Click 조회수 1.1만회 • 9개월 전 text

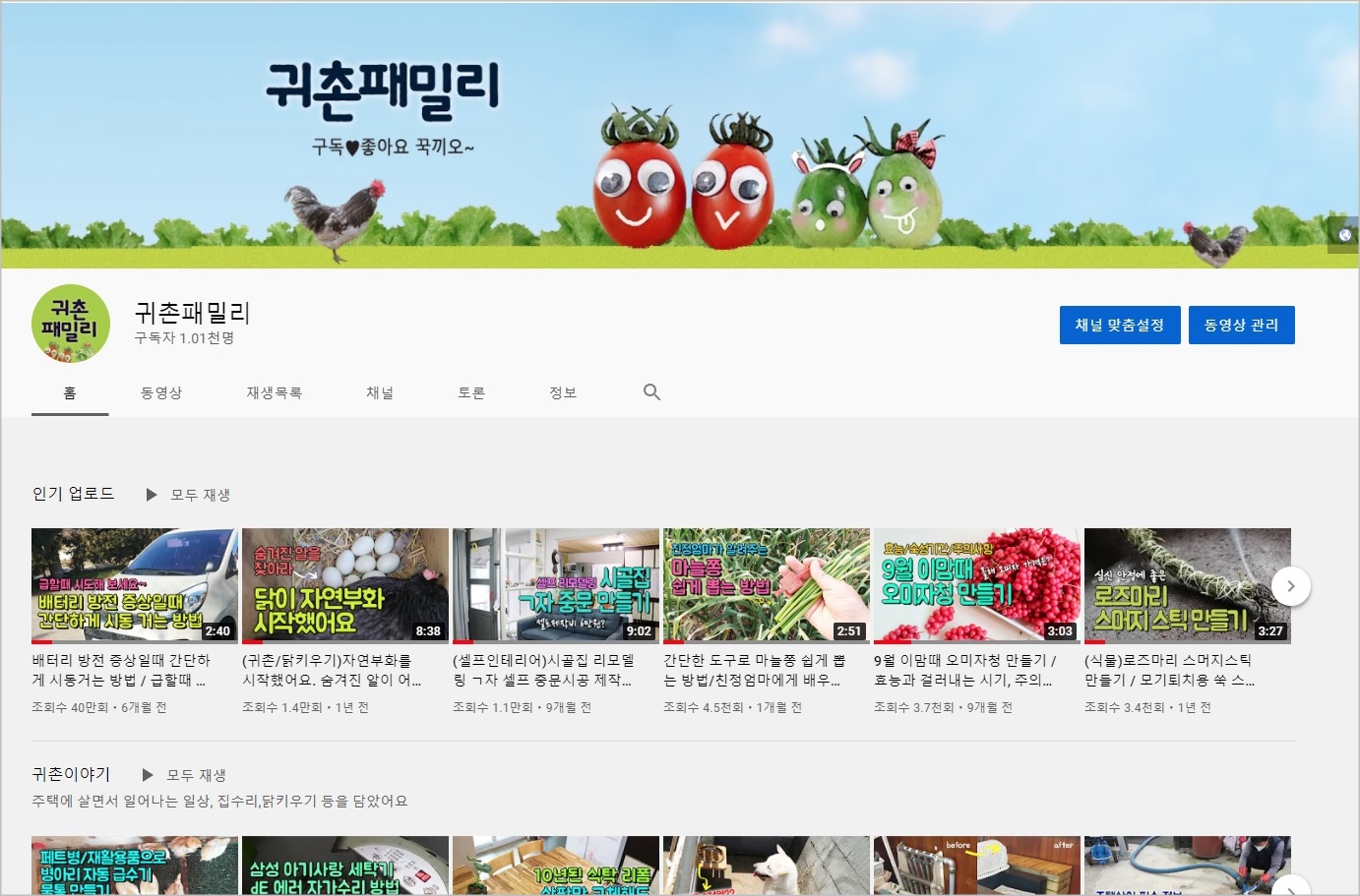(522, 707)
